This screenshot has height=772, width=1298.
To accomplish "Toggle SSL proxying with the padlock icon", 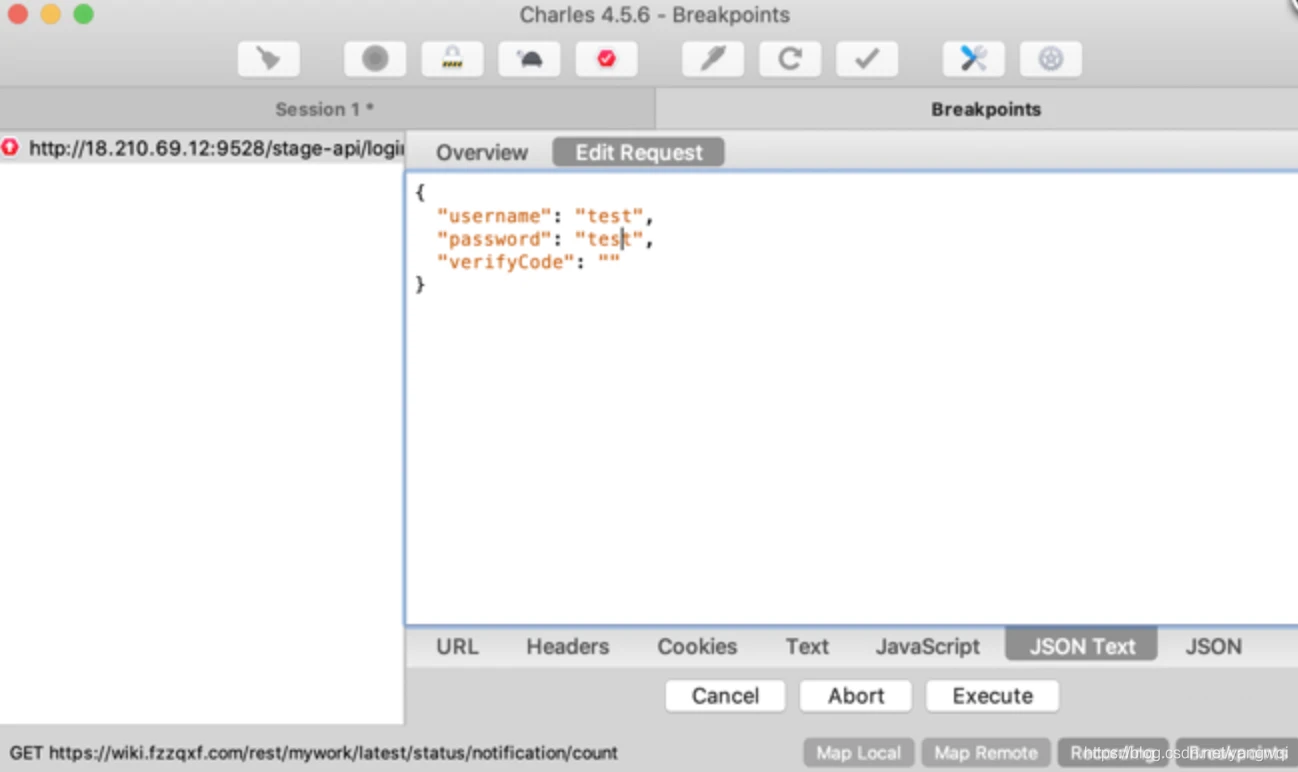I will tap(452, 59).
